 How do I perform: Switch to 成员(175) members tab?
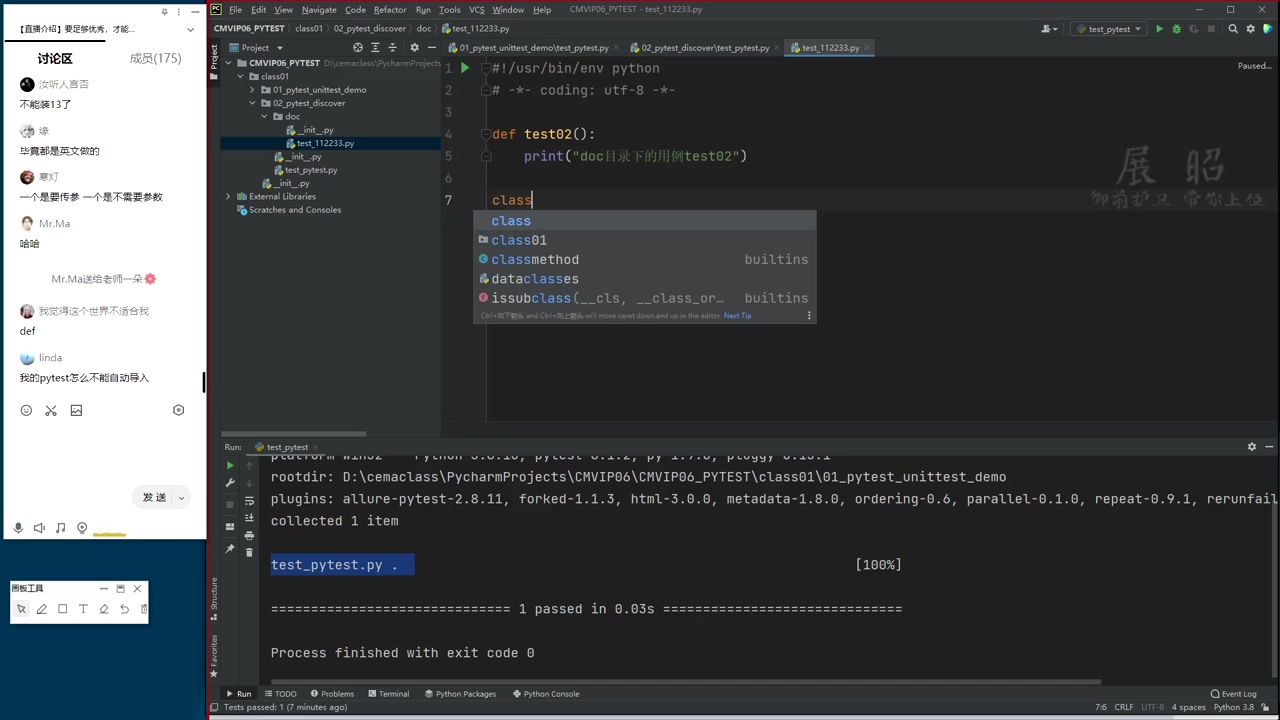coord(155,59)
